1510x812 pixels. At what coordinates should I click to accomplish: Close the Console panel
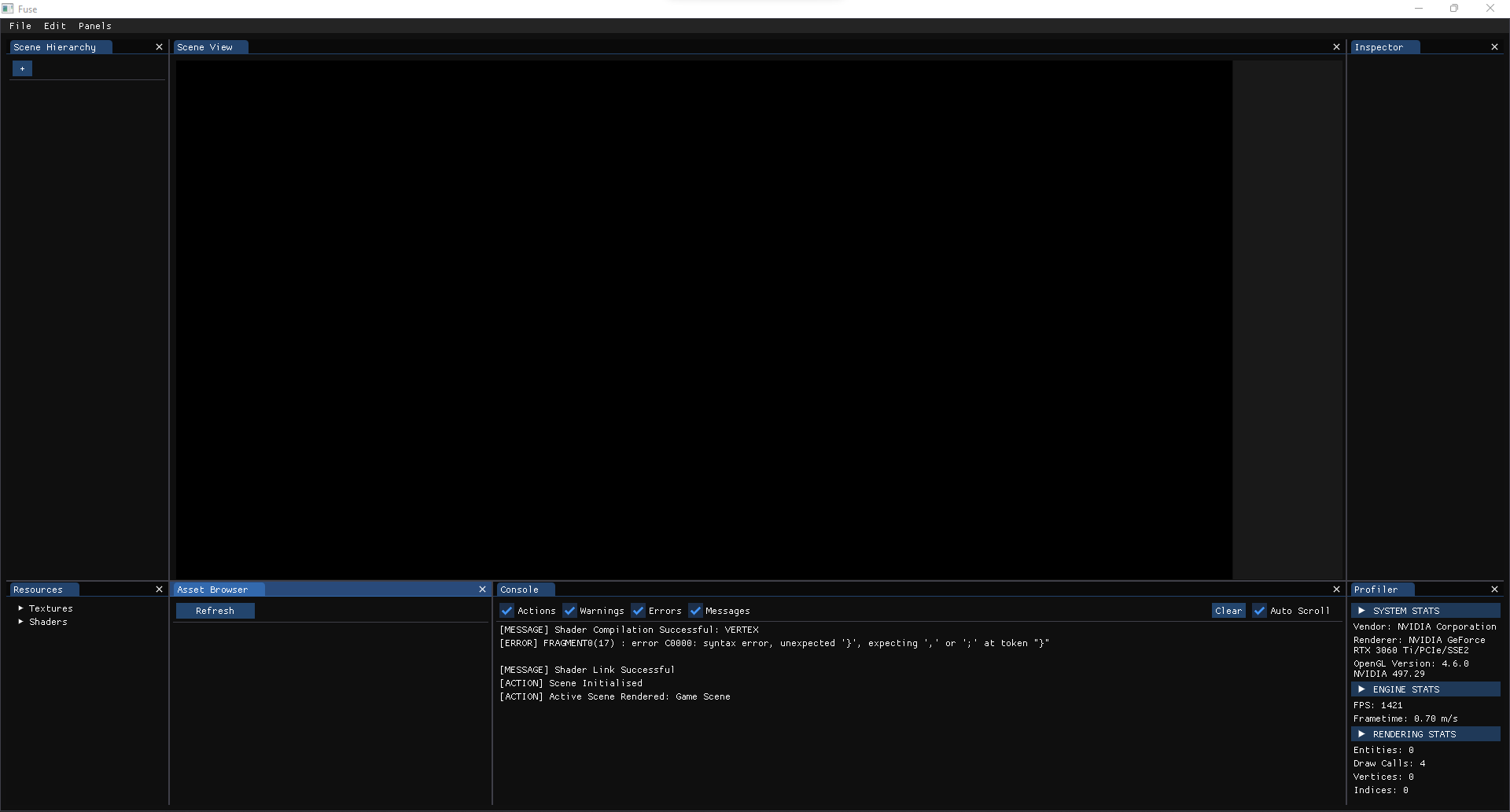(x=1336, y=590)
